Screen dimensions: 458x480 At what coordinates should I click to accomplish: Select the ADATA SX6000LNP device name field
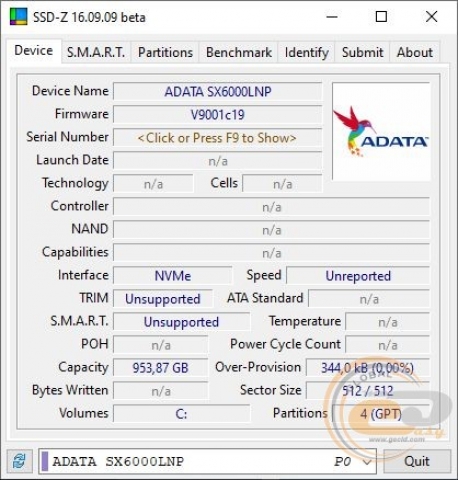coord(217,92)
